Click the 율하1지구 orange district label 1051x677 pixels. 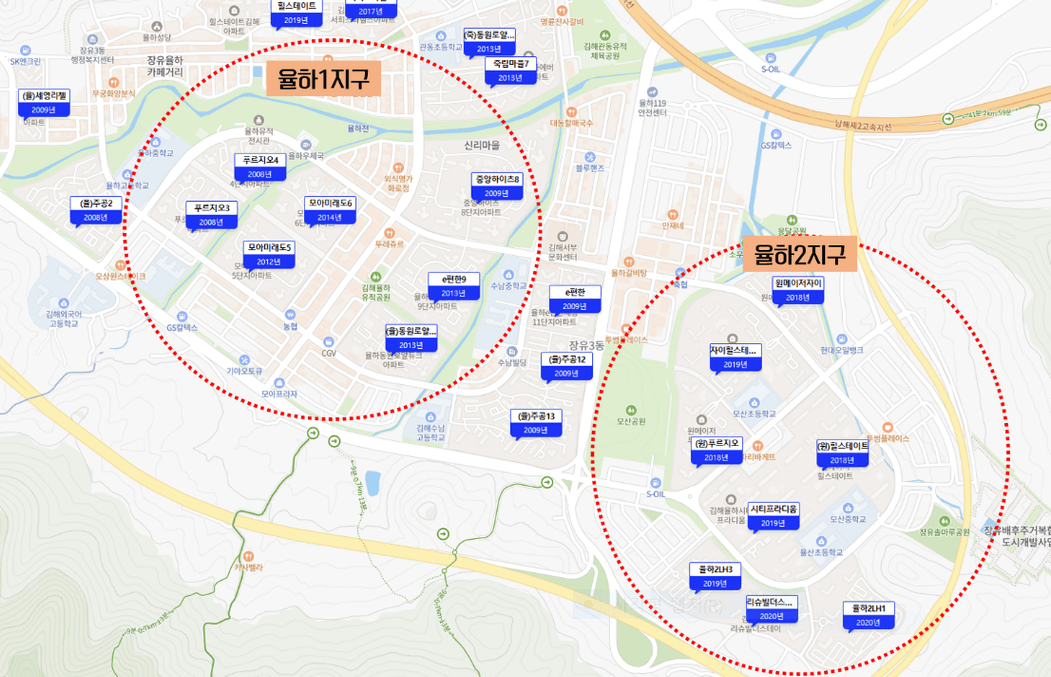(323, 79)
